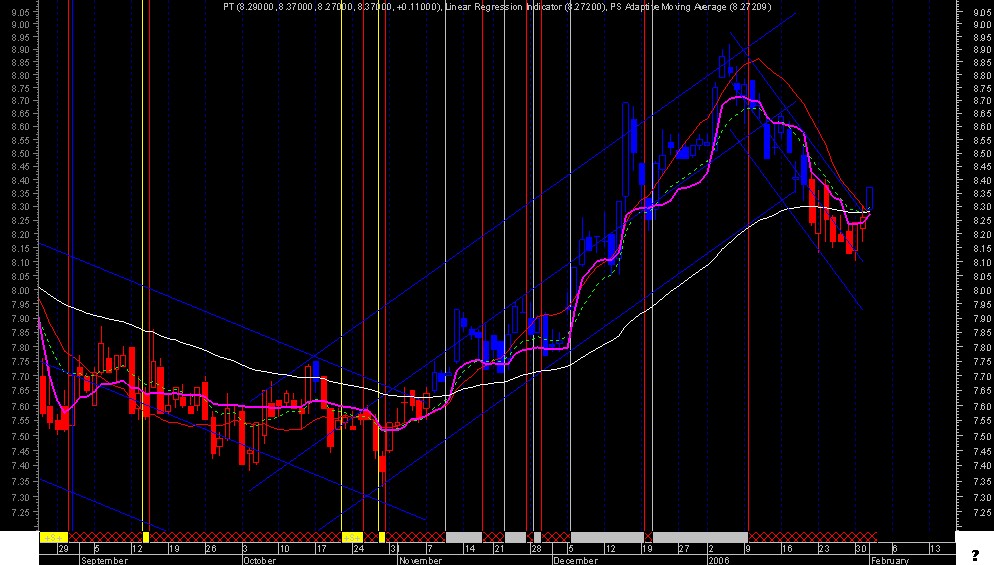This screenshot has height=565, width=994.
Task: Click the 9.05 price label on left axis
Action: pos(20,12)
